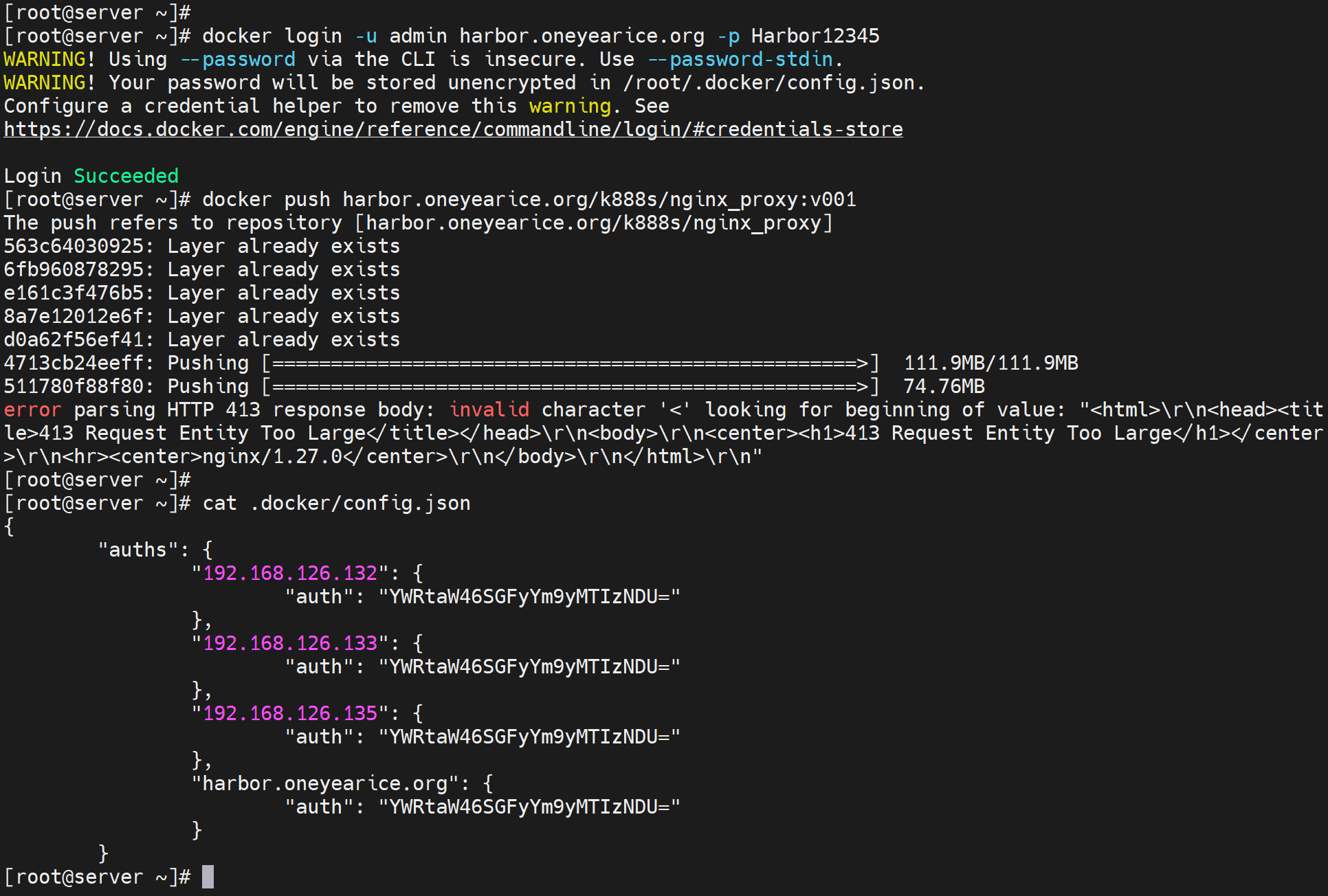Click the 511780f88f80 pushing progress bar
This screenshot has height=896, width=1328.
(x=571, y=386)
